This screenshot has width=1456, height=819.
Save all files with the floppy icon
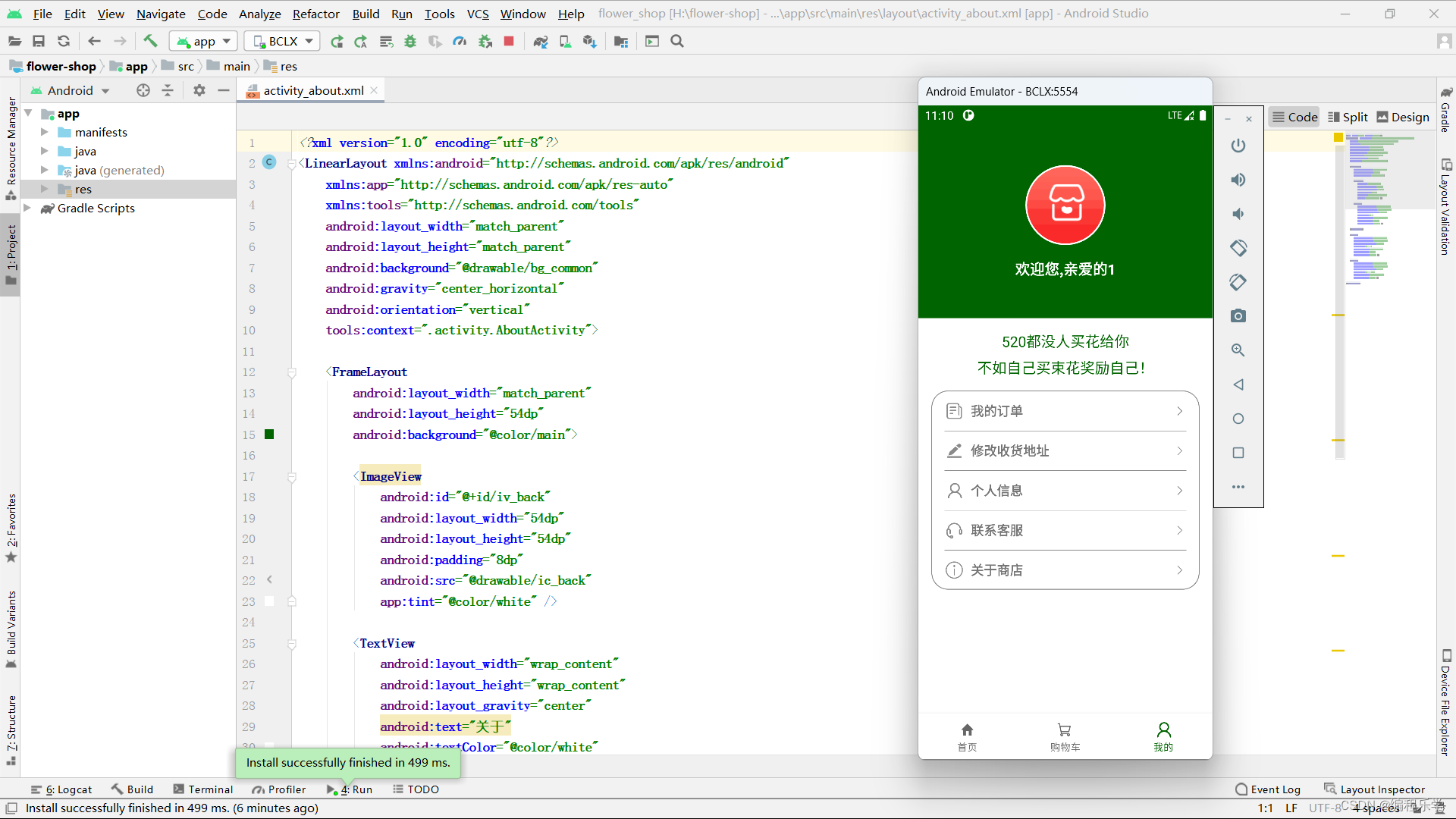pyautogui.click(x=39, y=41)
